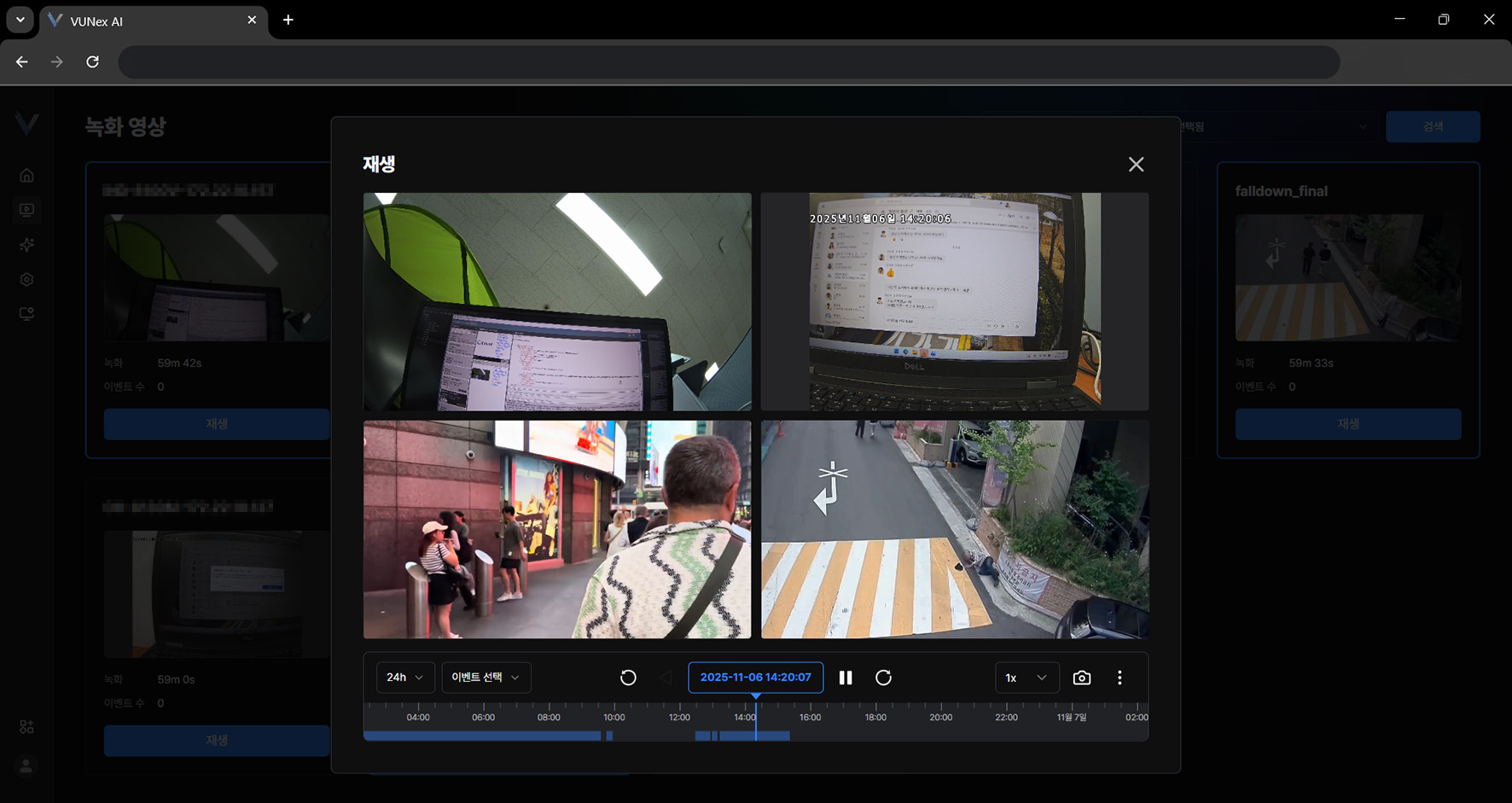Pause the video playback
The height and width of the screenshot is (803, 1512).
[846, 678]
